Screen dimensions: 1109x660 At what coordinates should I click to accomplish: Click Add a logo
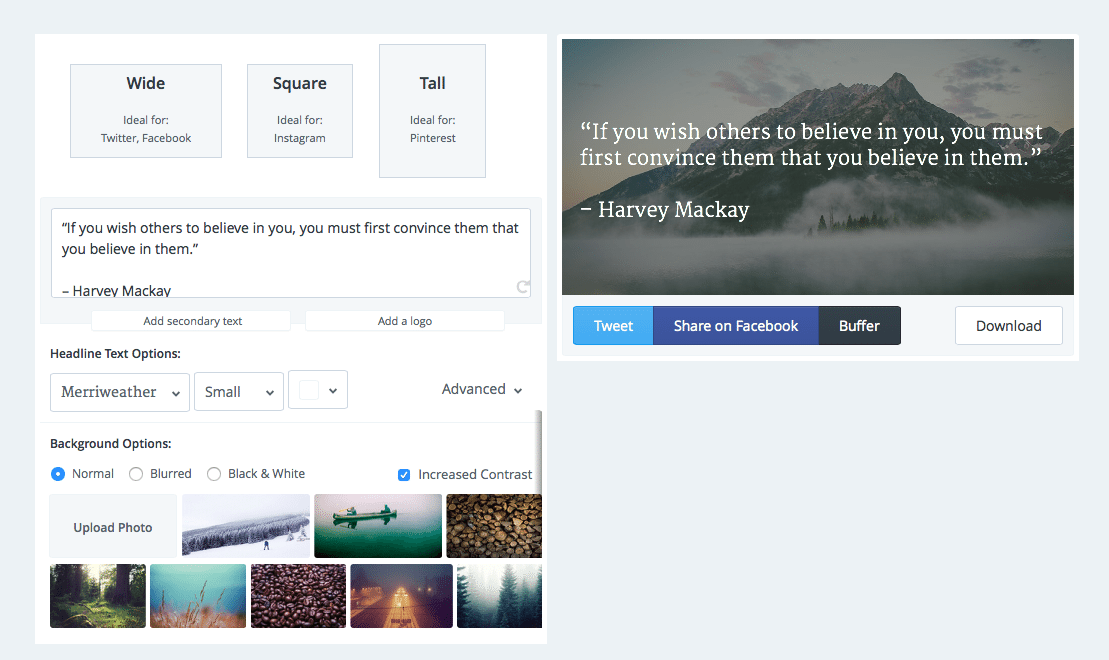coord(405,321)
